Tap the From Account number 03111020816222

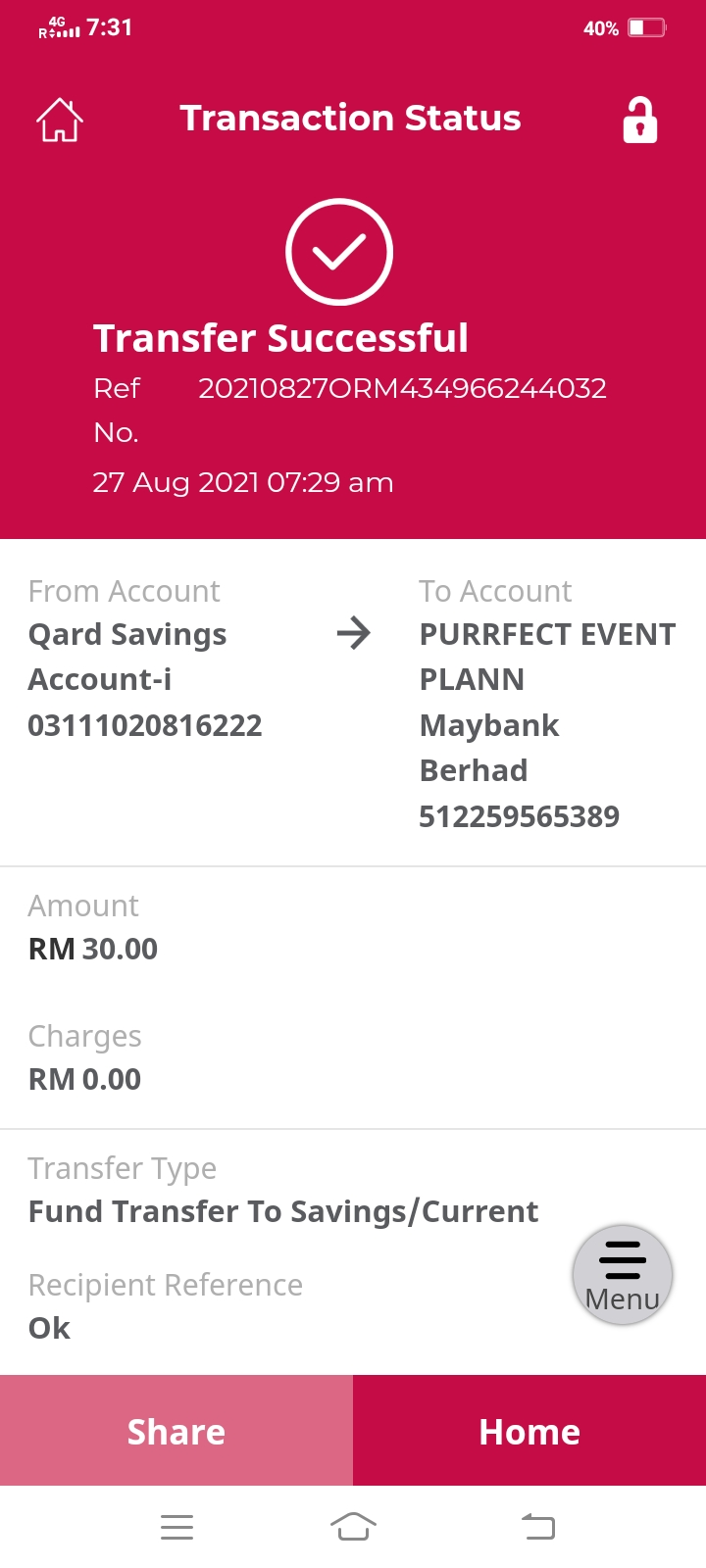[145, 725]
